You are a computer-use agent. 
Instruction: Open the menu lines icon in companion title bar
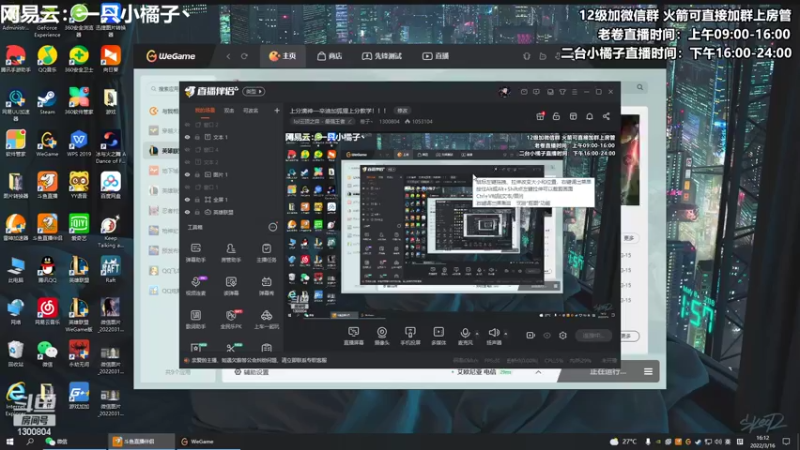[574, 92]
